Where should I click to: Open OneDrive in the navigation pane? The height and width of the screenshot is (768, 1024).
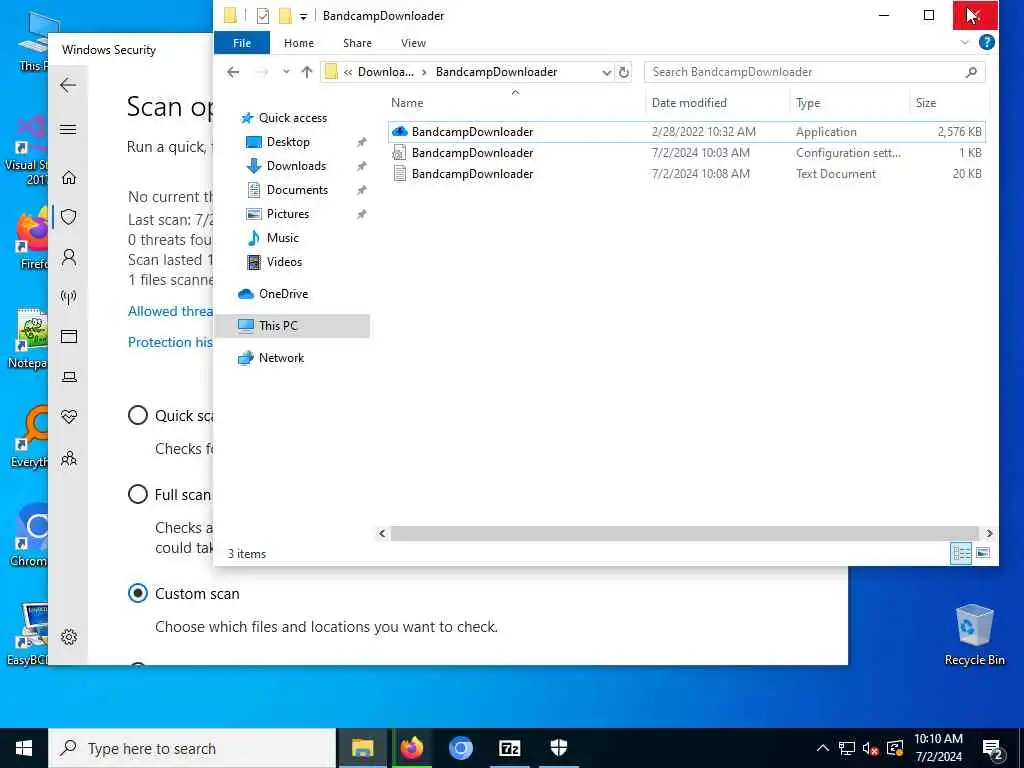283,294
